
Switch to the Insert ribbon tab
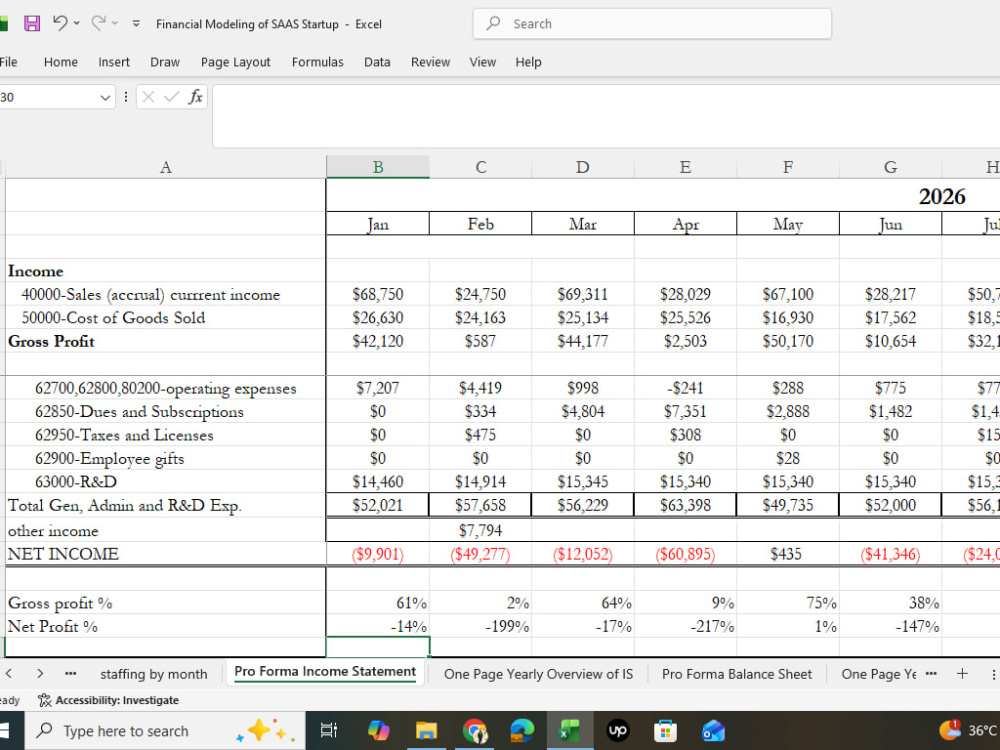coord(114,62)
